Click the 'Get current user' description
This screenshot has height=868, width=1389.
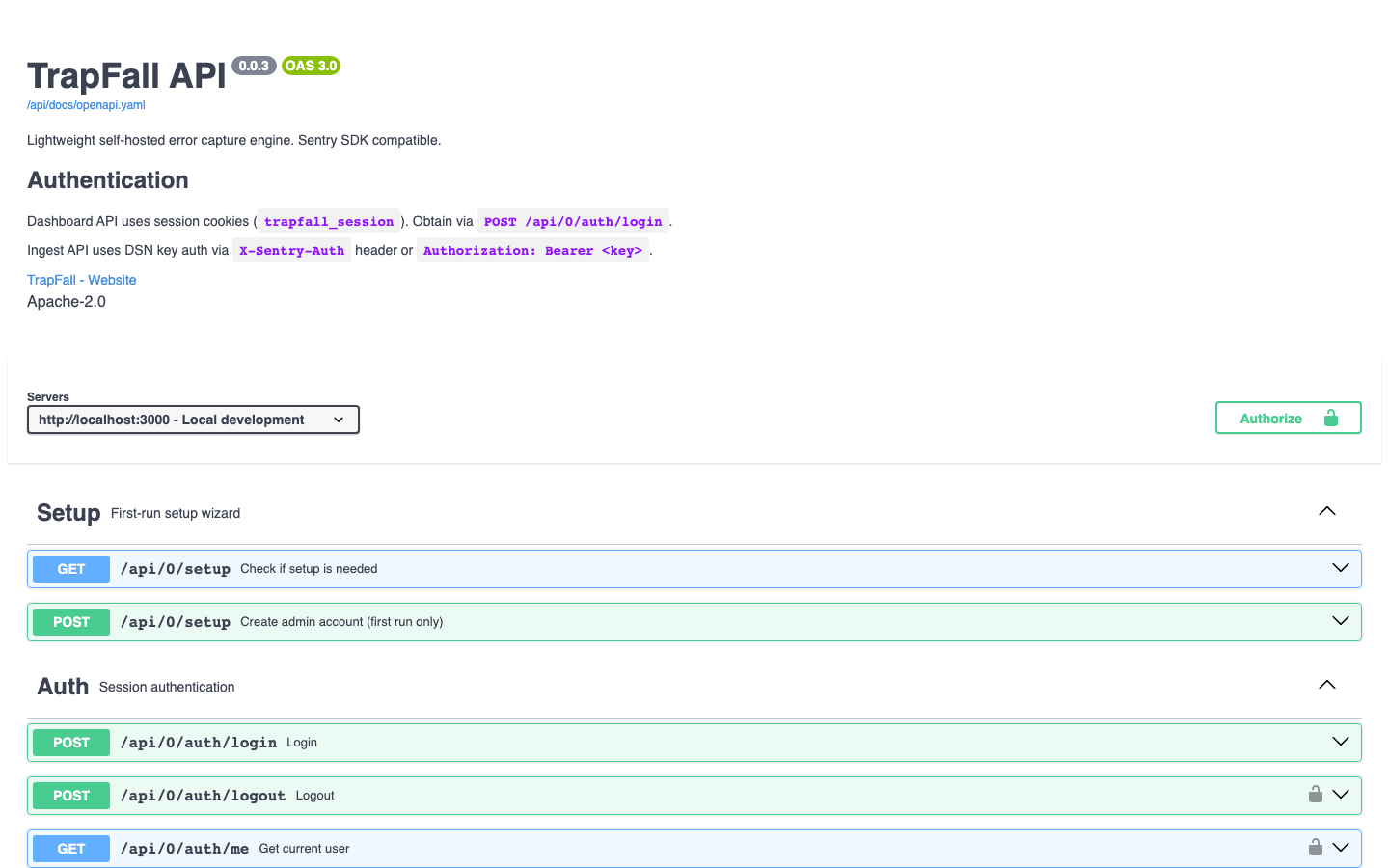tap(304, 849)
